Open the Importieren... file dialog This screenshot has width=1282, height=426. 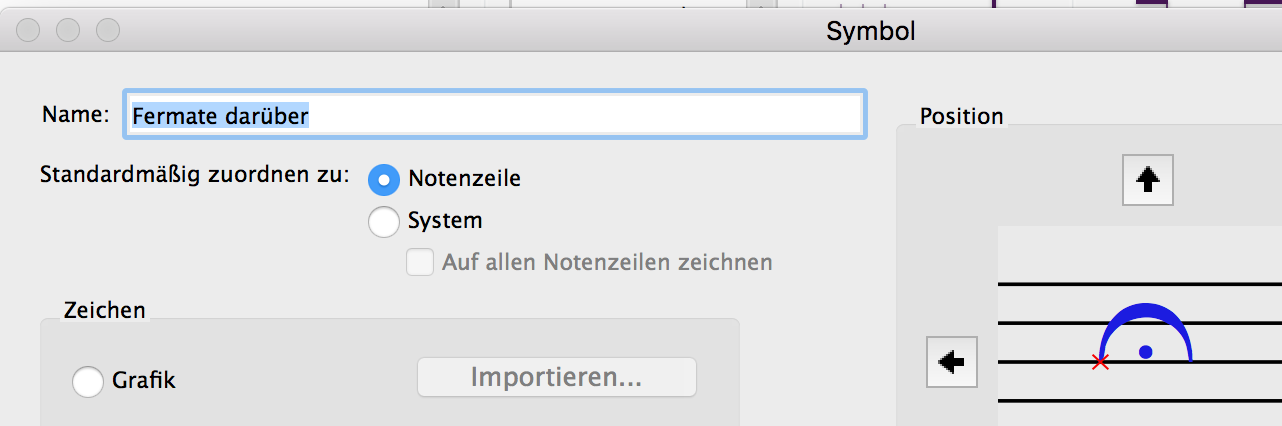[x=556, y=378]
